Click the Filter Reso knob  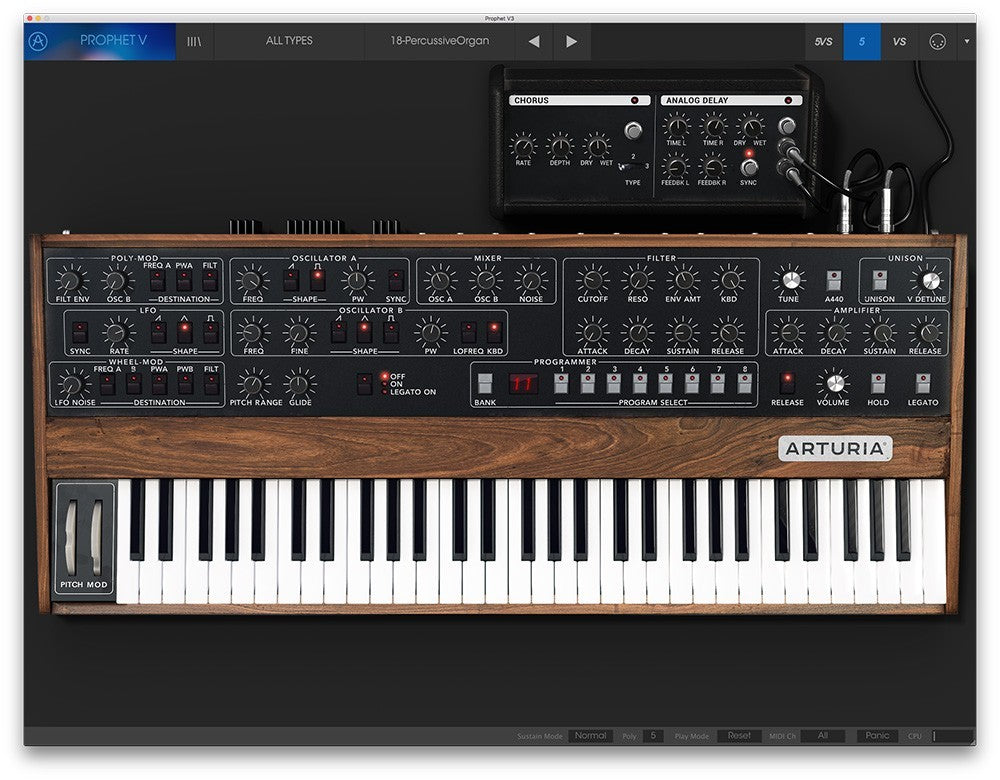pos(638,280)
